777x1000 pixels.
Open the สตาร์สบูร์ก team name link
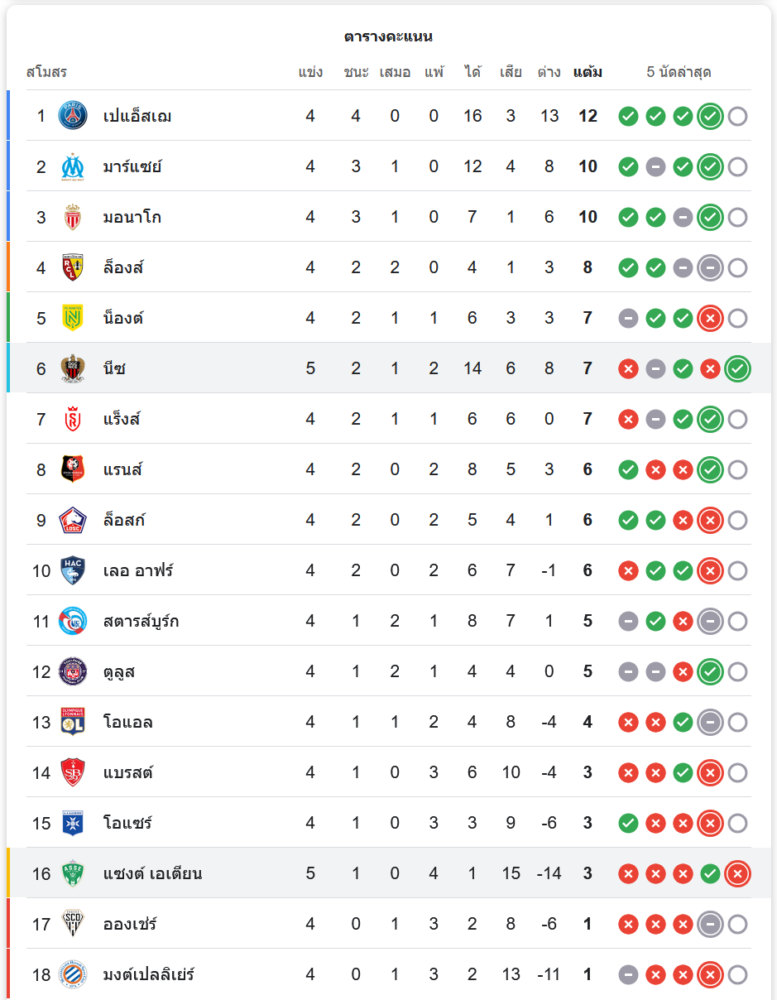click(141, 621)
